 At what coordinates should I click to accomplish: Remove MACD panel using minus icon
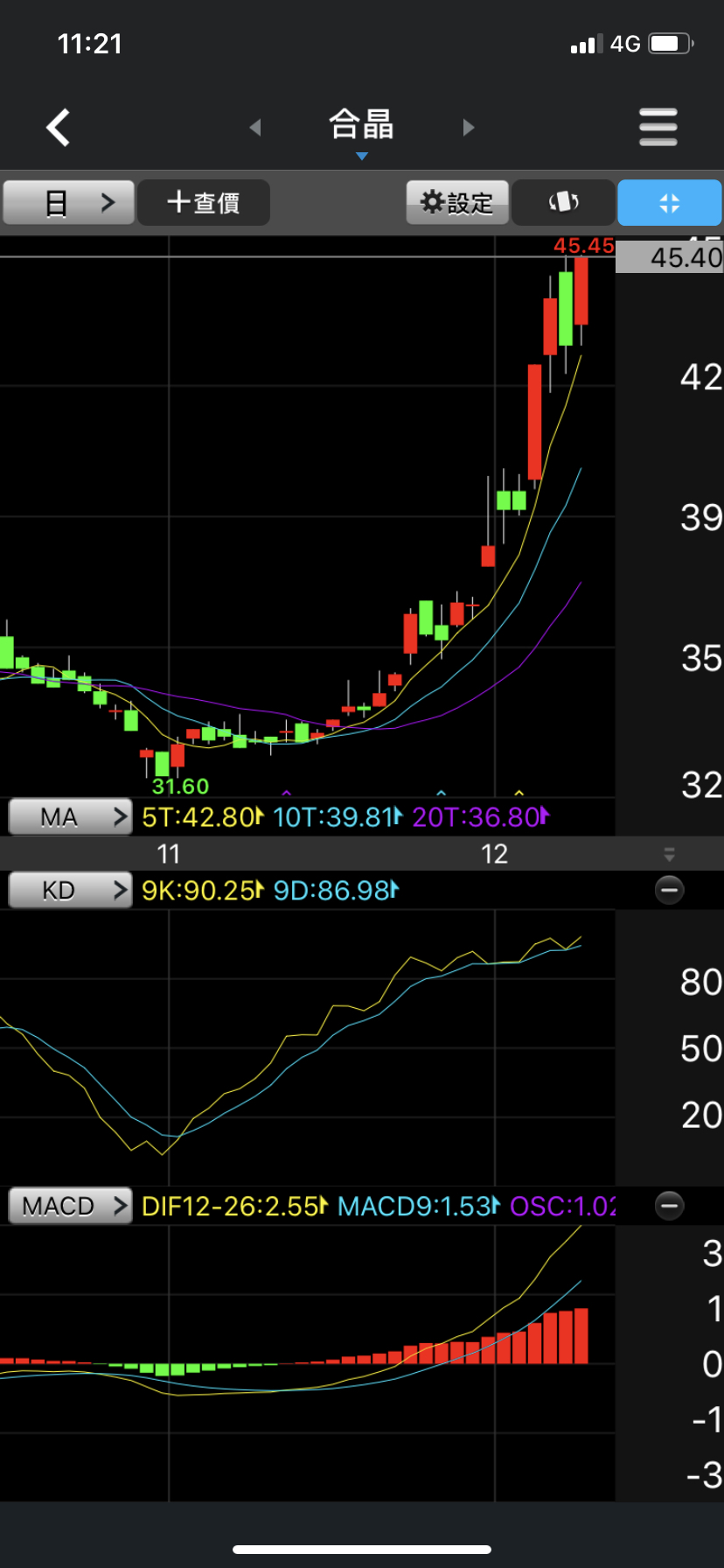coord(669,1206)
